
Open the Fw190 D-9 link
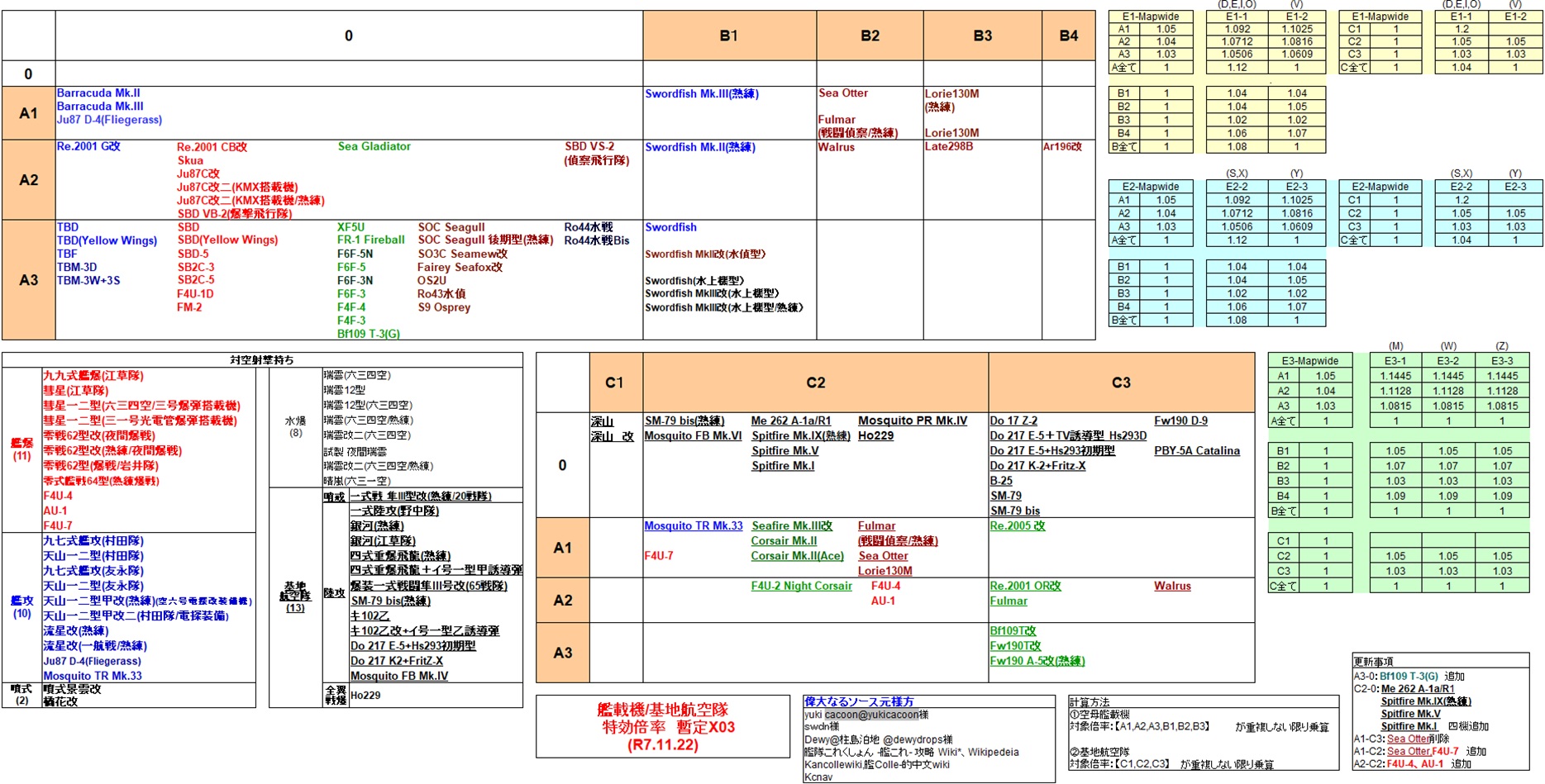(1180, 421)
